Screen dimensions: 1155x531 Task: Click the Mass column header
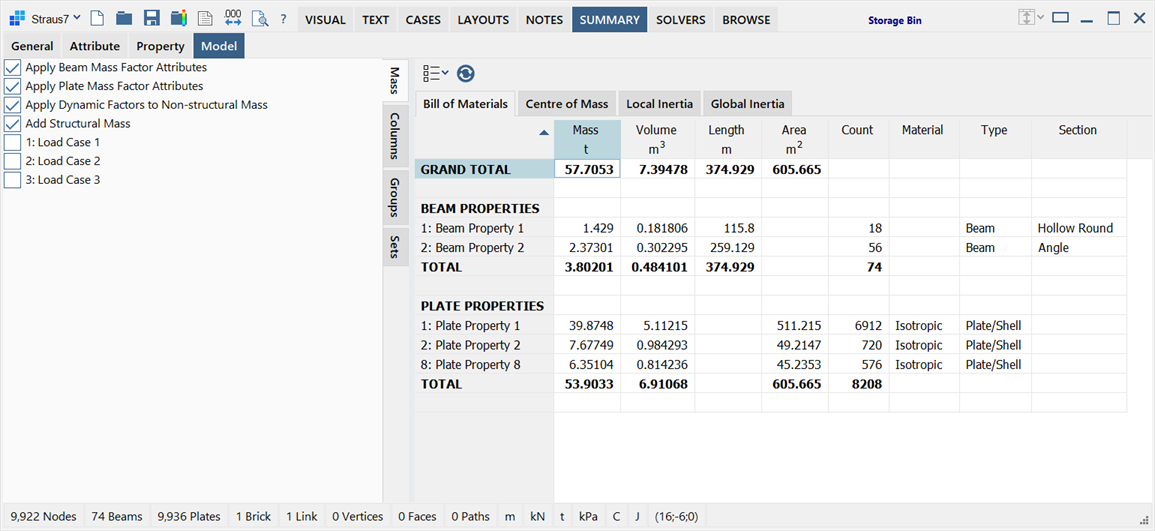click(586, 139)
